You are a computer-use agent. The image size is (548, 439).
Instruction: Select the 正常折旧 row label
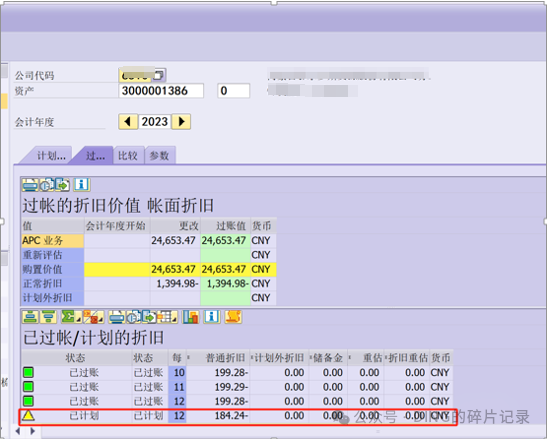coord(52,283)
